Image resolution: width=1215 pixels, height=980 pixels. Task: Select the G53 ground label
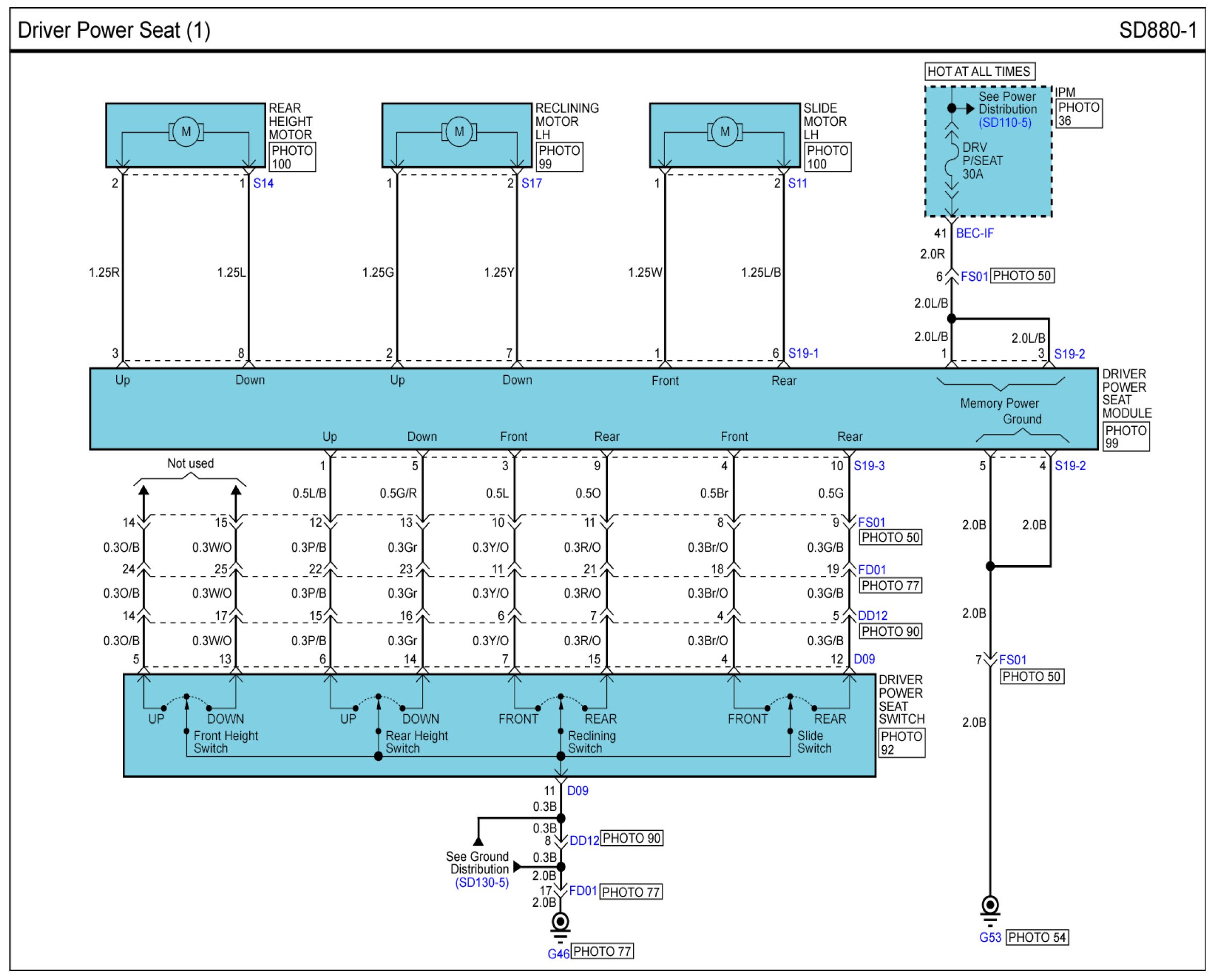click(990, 938)
